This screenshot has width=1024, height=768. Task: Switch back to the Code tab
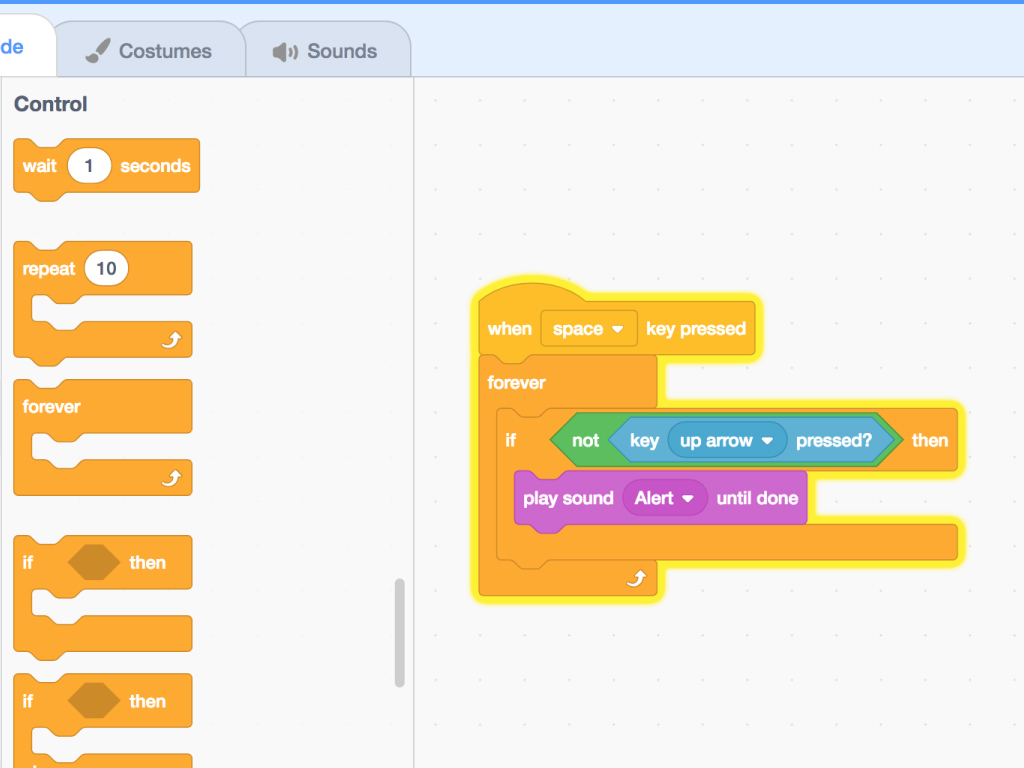pyautogui.click(x=26, y=47)
